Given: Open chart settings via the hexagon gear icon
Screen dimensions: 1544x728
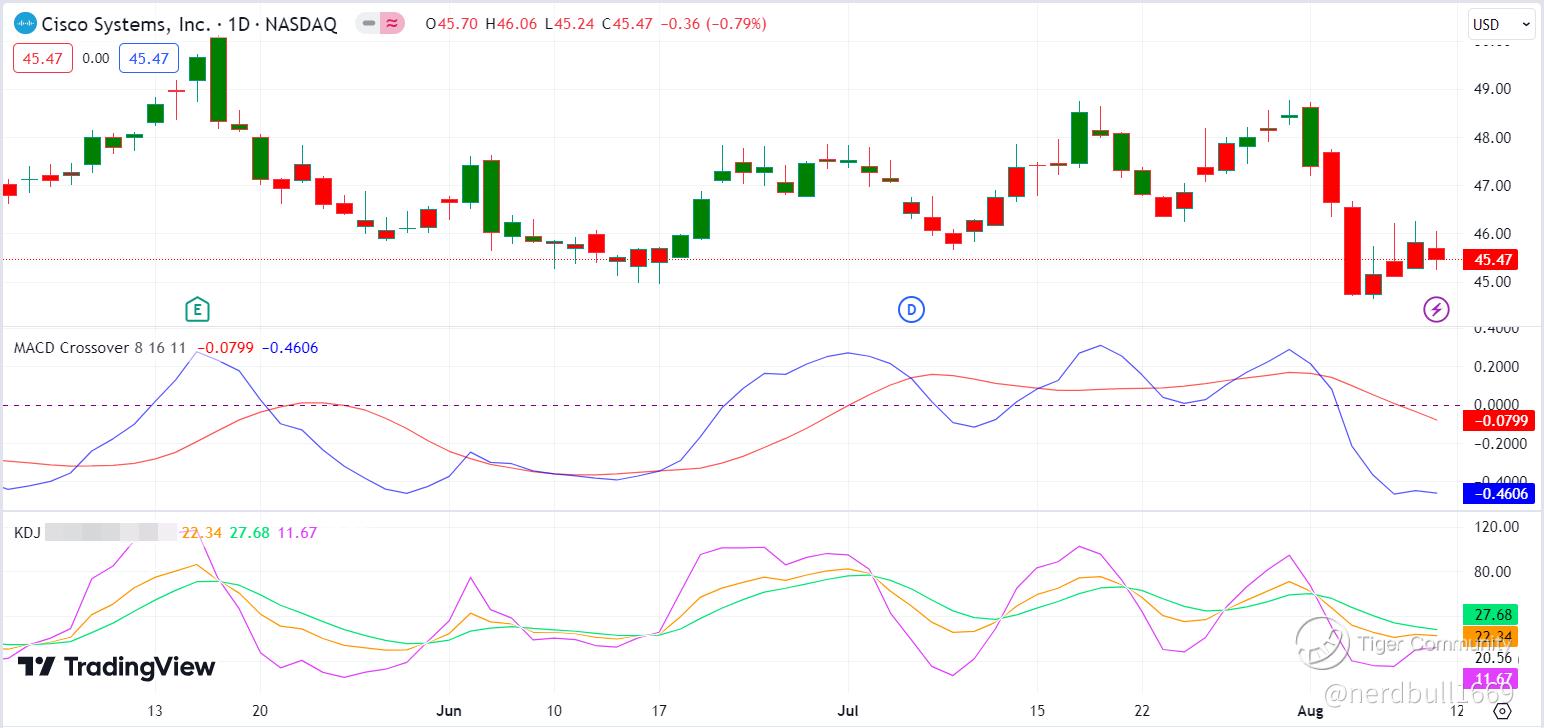Looking at the screenshot, I should (1502, 711).
